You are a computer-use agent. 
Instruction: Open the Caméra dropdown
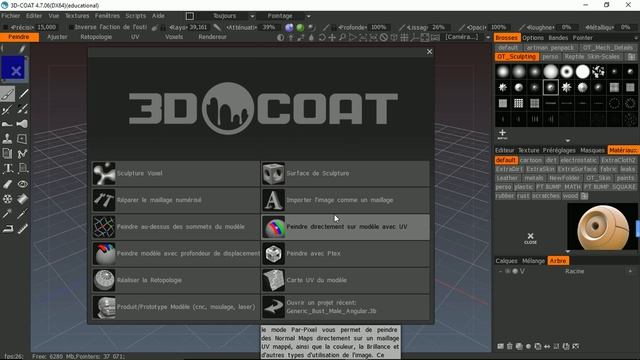[x=488, y=38]
